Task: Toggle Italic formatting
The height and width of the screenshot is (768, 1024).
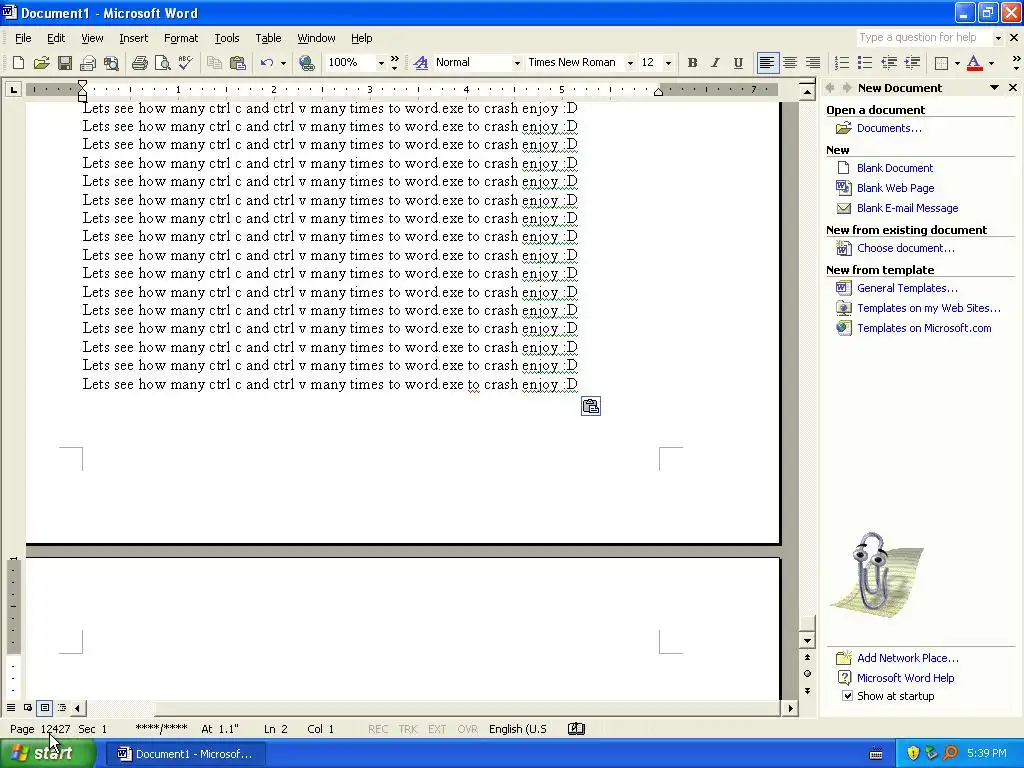Action: coord(715,63)
